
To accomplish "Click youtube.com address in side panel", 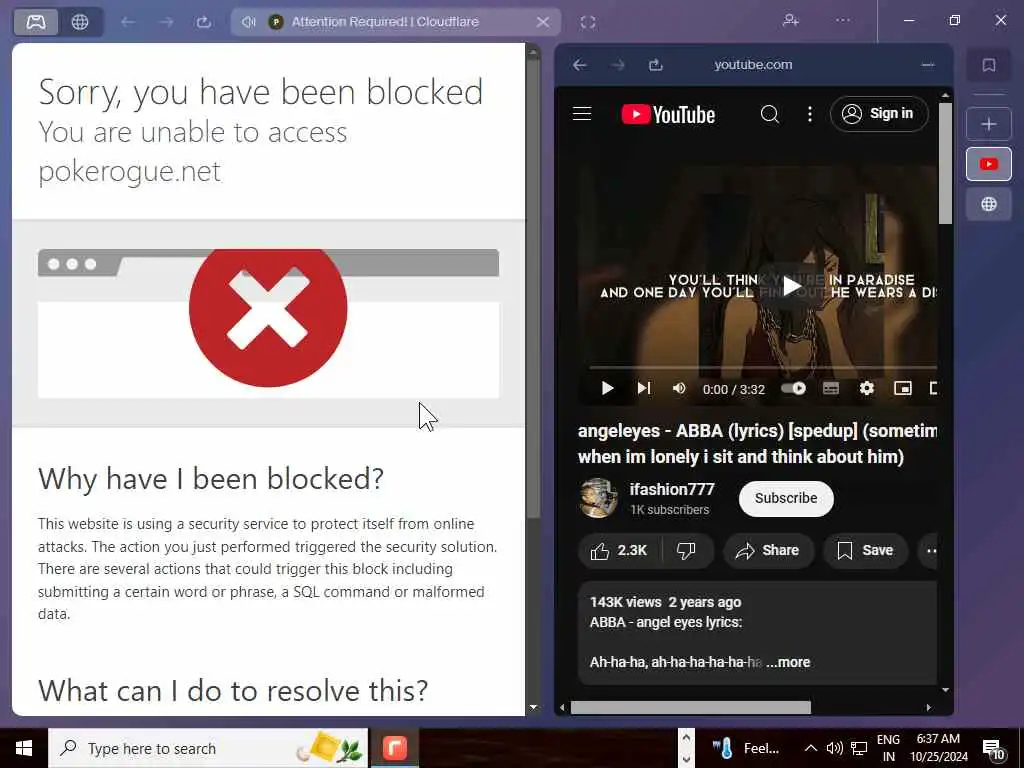I will 753,65.
